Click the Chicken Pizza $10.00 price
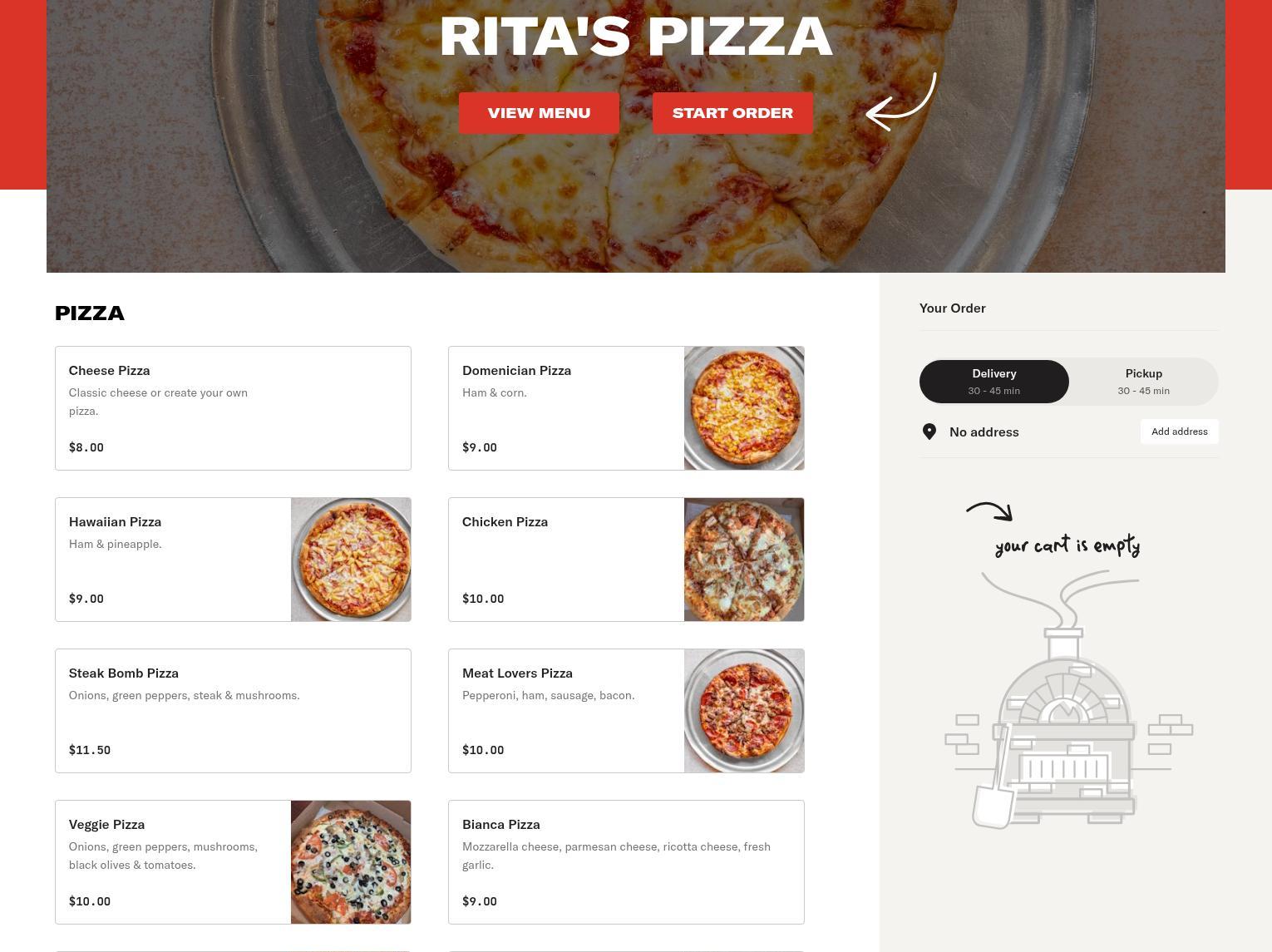 coord(483,599)
